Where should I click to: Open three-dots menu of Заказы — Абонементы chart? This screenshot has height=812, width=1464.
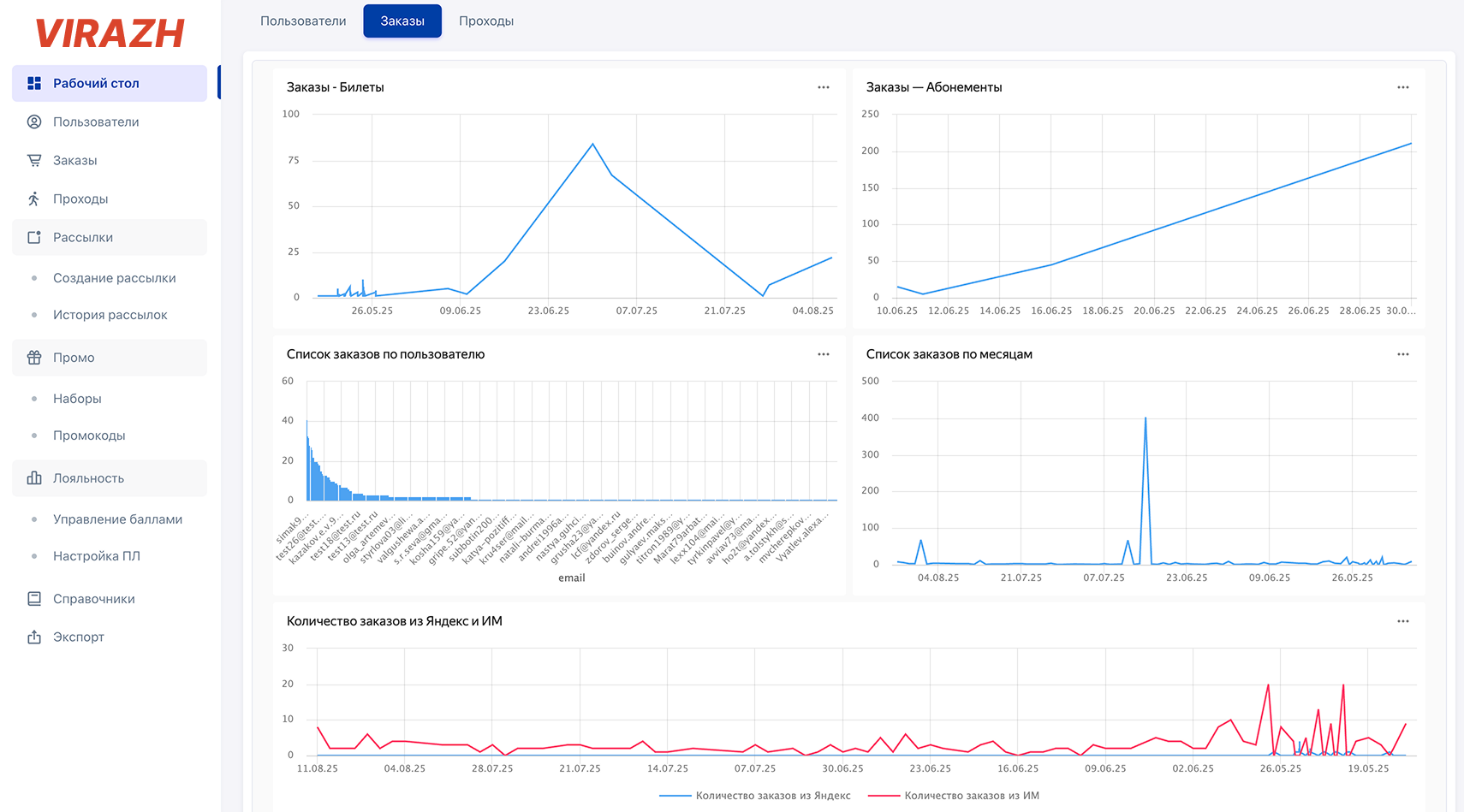pyautogui.click(x=1403, y=87)
